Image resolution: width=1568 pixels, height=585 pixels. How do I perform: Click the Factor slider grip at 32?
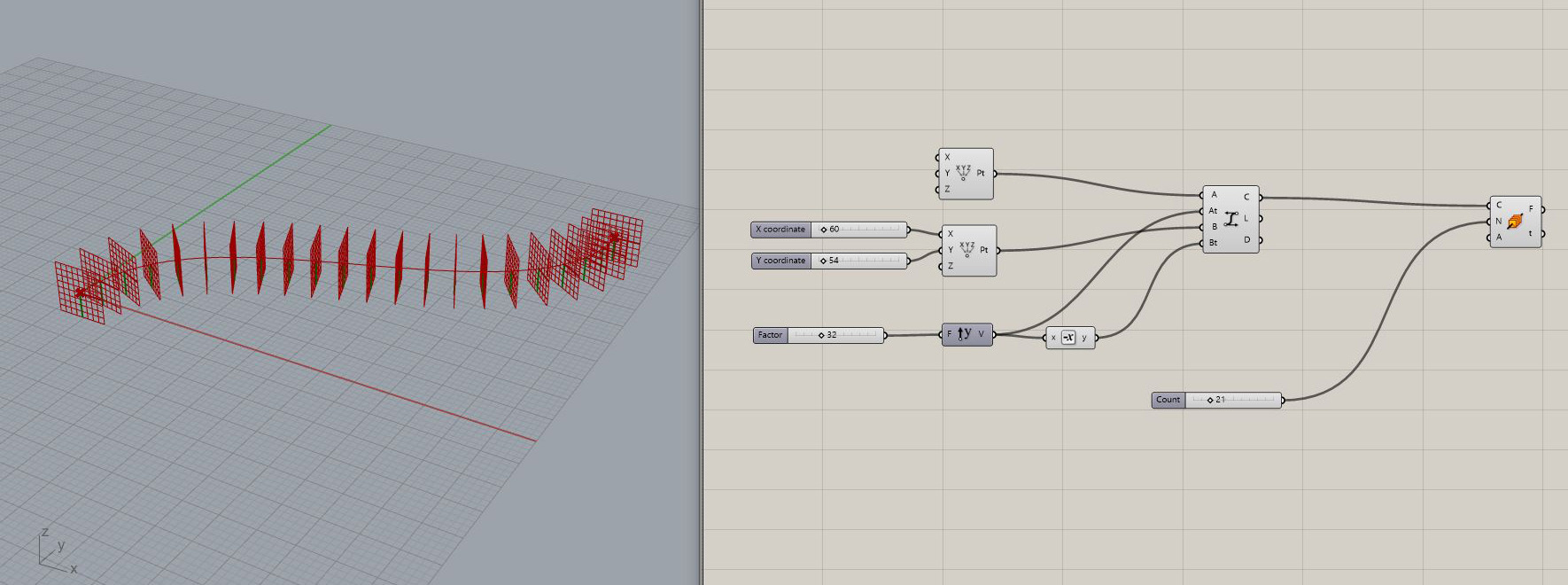821,335
